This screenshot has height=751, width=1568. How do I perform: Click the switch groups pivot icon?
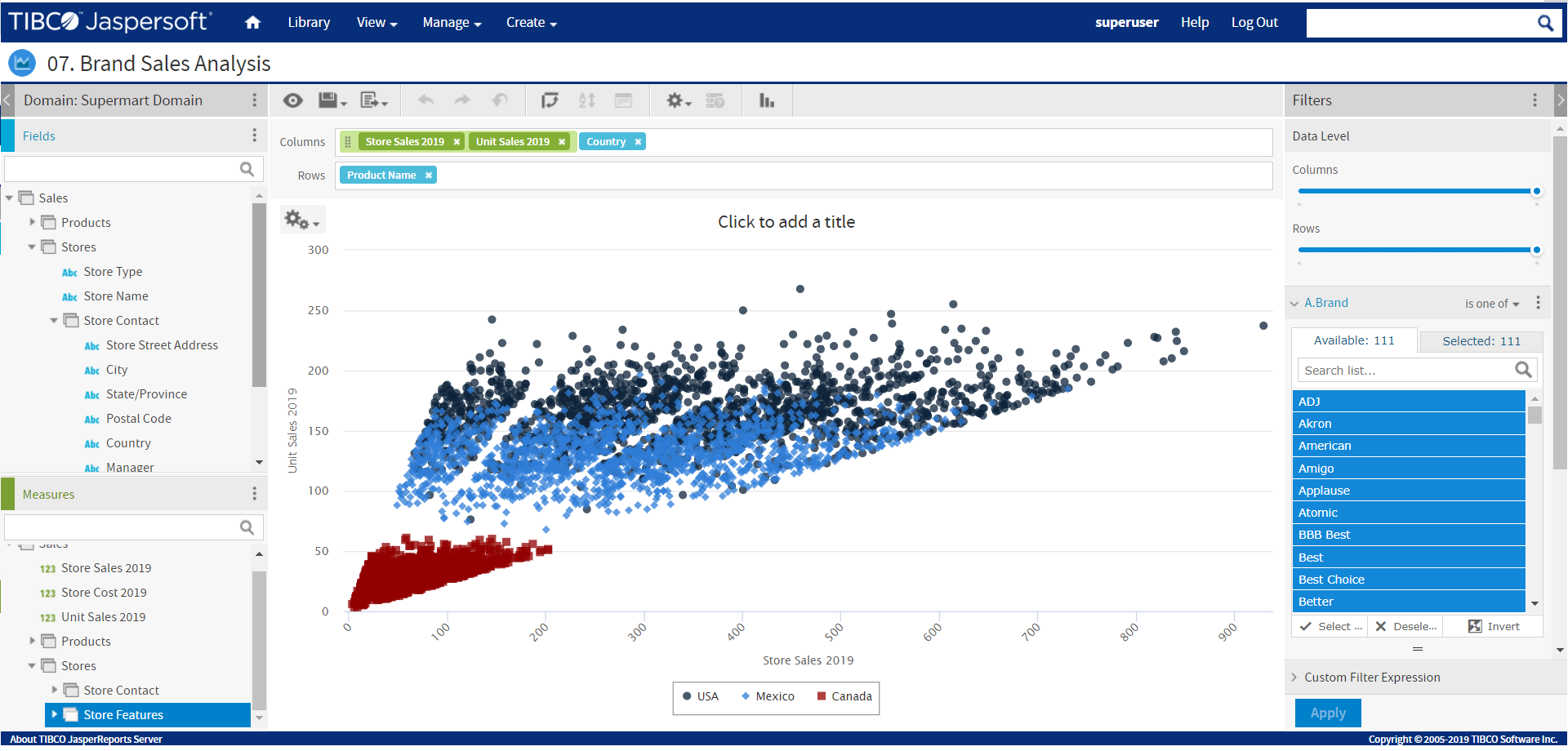click(550, 100)
